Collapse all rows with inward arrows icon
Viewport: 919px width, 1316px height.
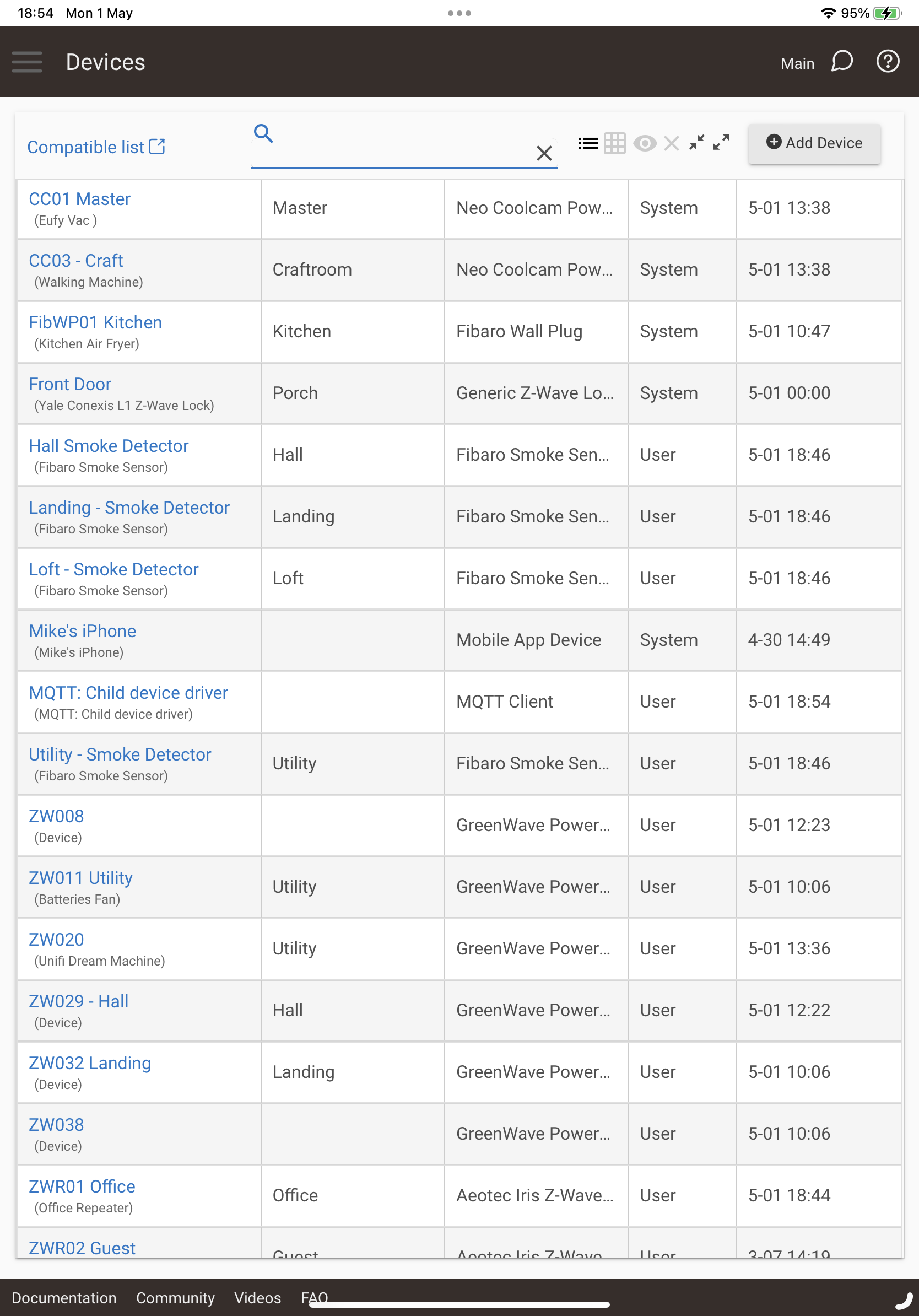697,143
